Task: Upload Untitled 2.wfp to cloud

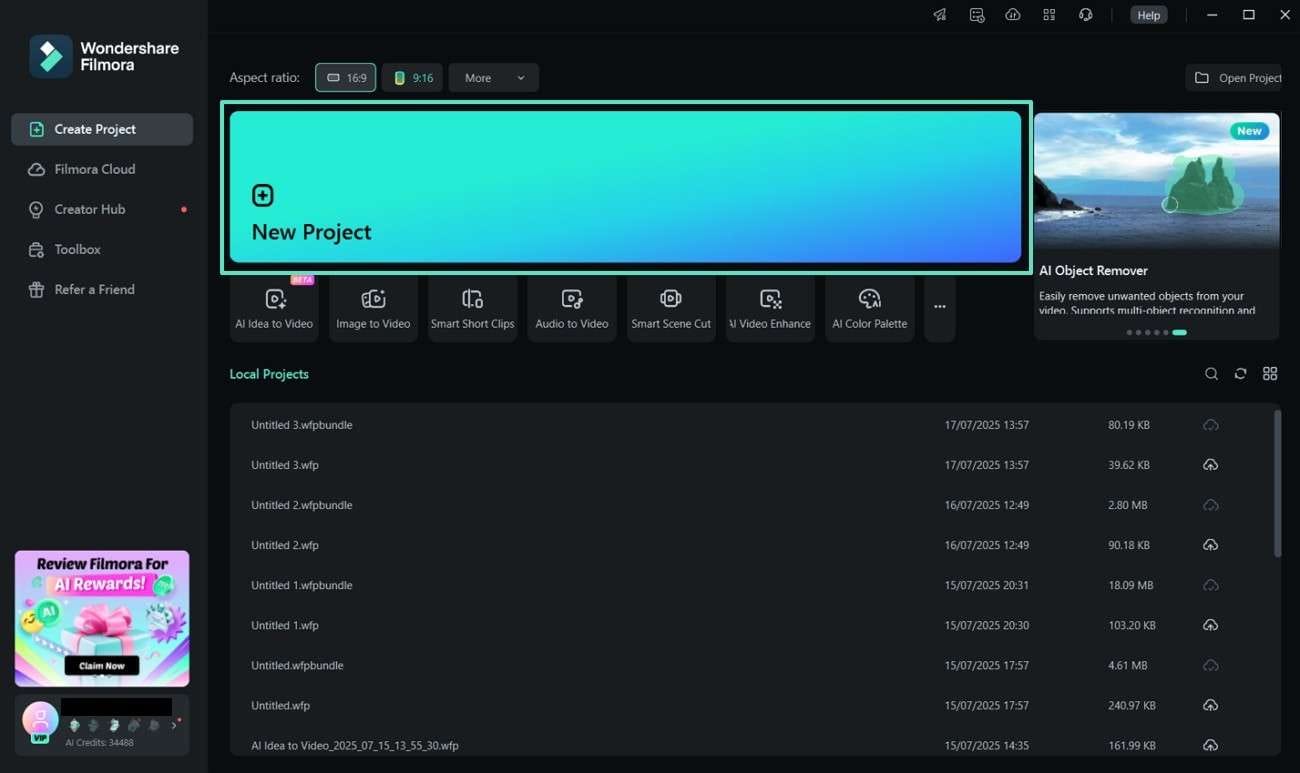Action: 1210,545
